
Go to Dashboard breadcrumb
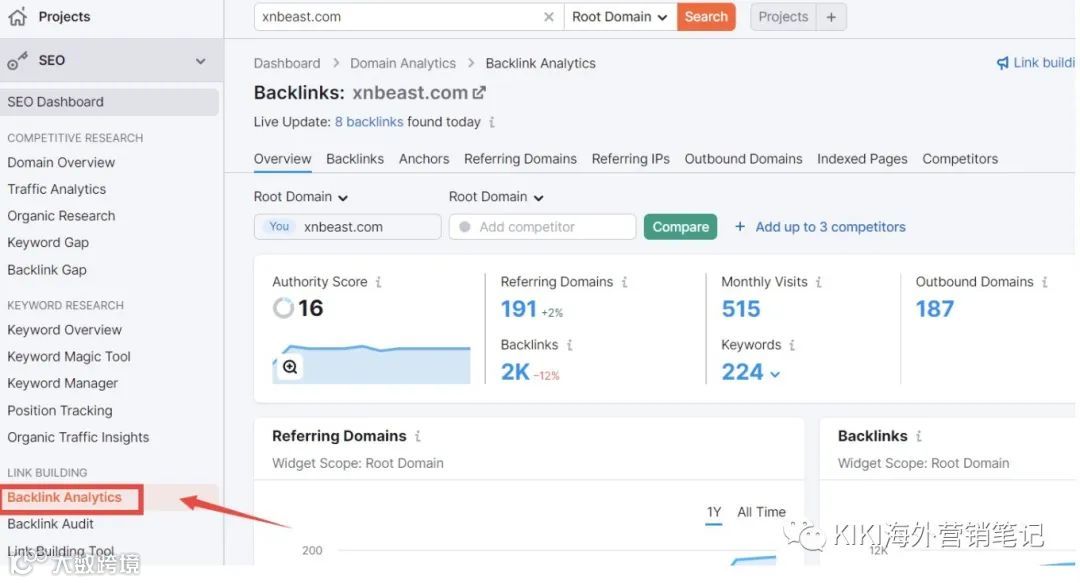click(x=287, y=63)
